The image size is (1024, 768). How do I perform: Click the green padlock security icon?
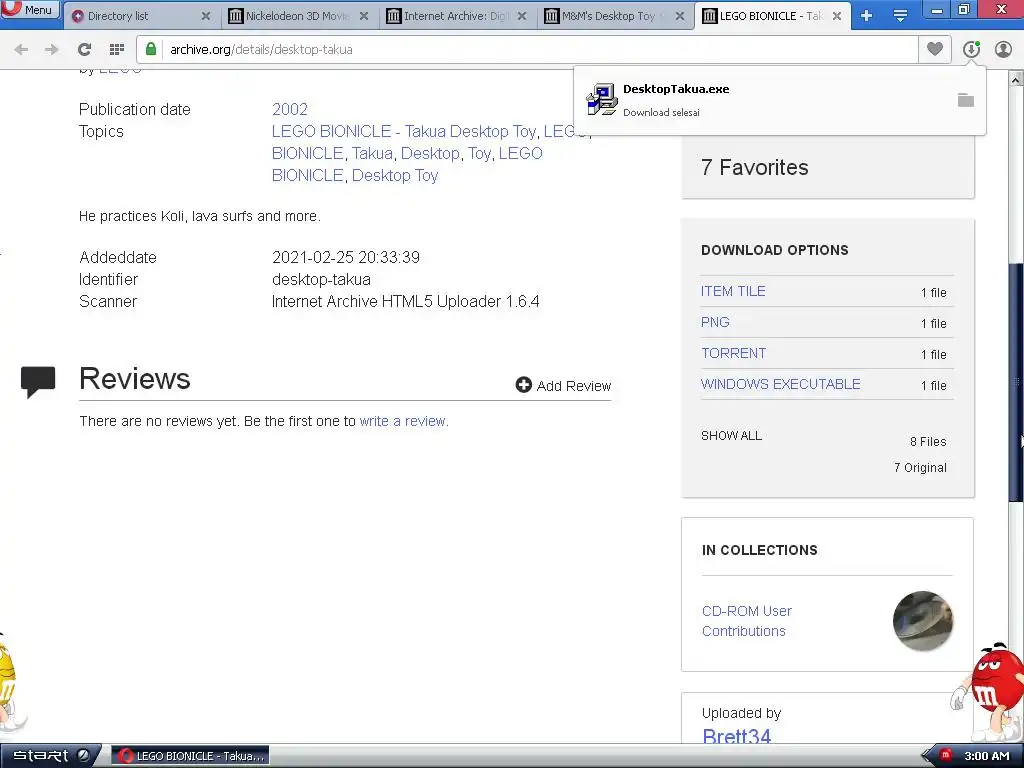click(151, 49)
